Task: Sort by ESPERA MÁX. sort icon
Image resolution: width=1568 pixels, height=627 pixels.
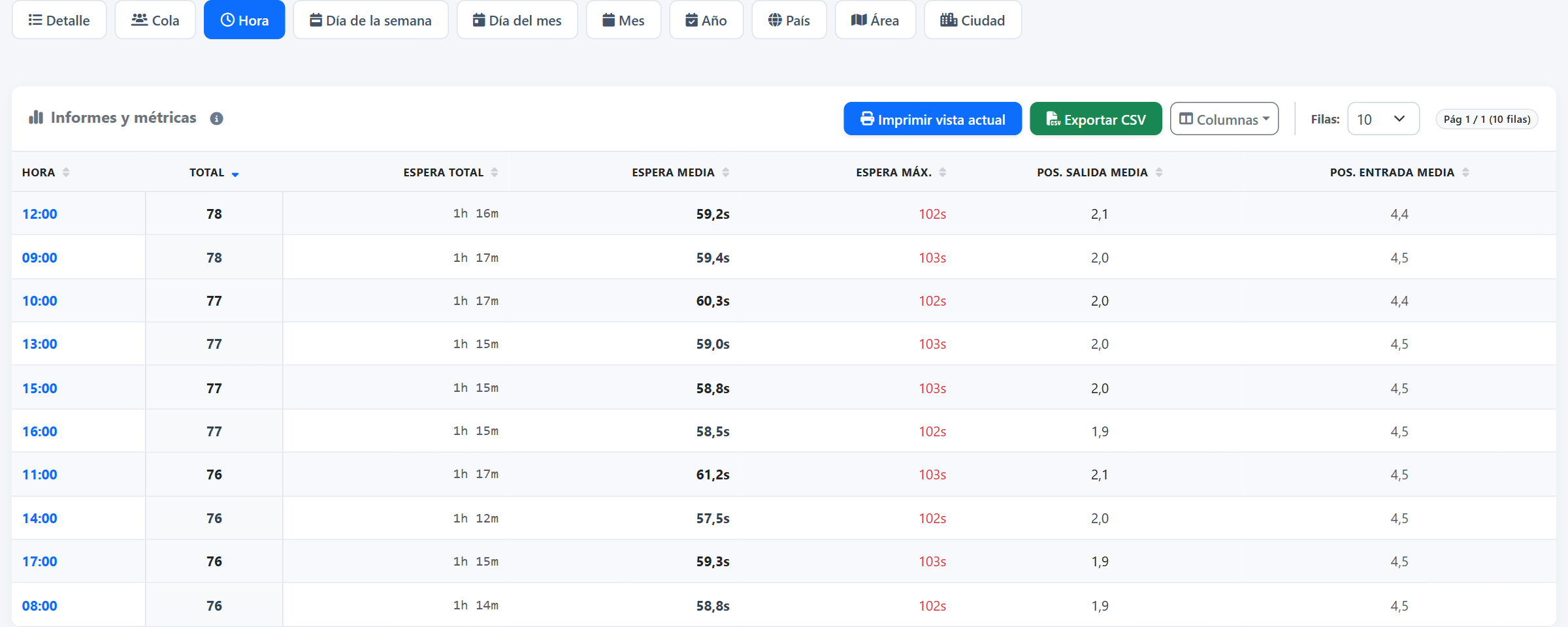Action: pyautogui.click(x=943, y=172)
